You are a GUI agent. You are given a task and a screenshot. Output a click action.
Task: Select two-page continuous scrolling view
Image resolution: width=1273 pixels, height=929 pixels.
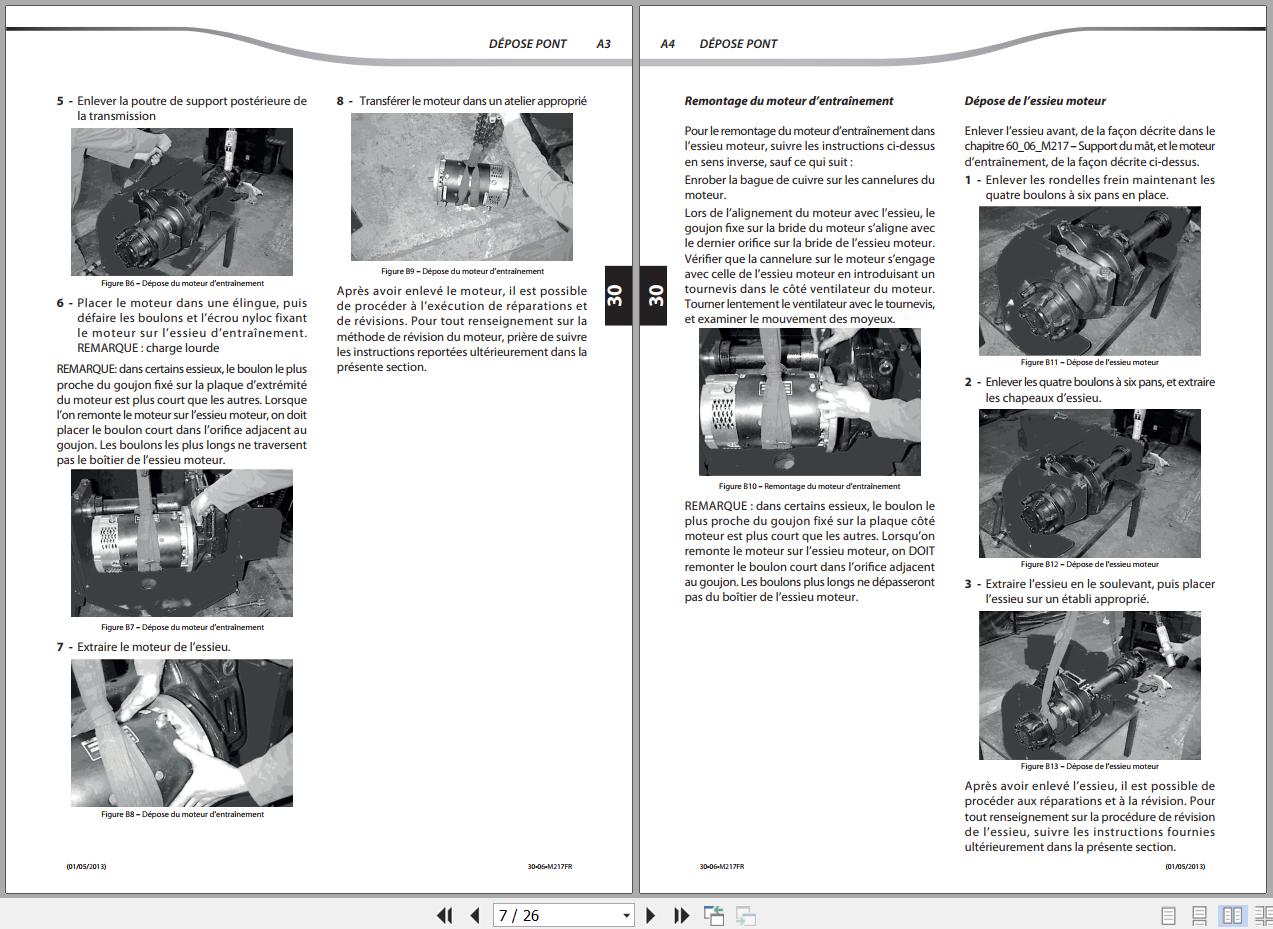(x=1263, y=915)
